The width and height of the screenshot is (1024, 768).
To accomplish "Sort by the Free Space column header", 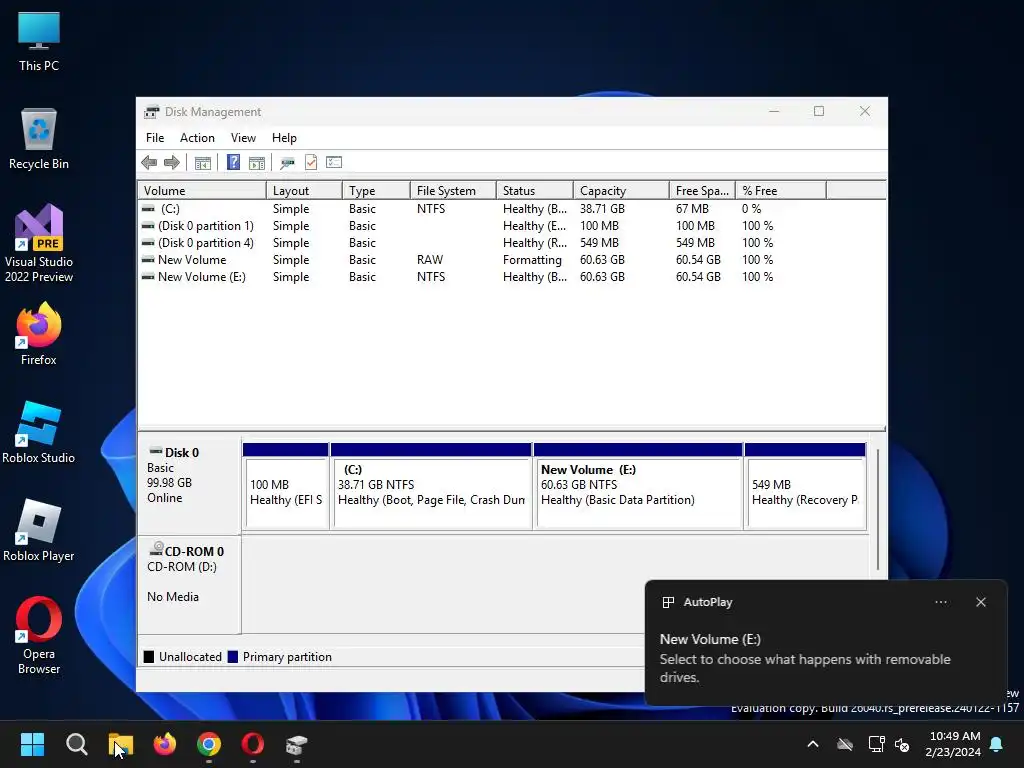I will click(702, 191).
